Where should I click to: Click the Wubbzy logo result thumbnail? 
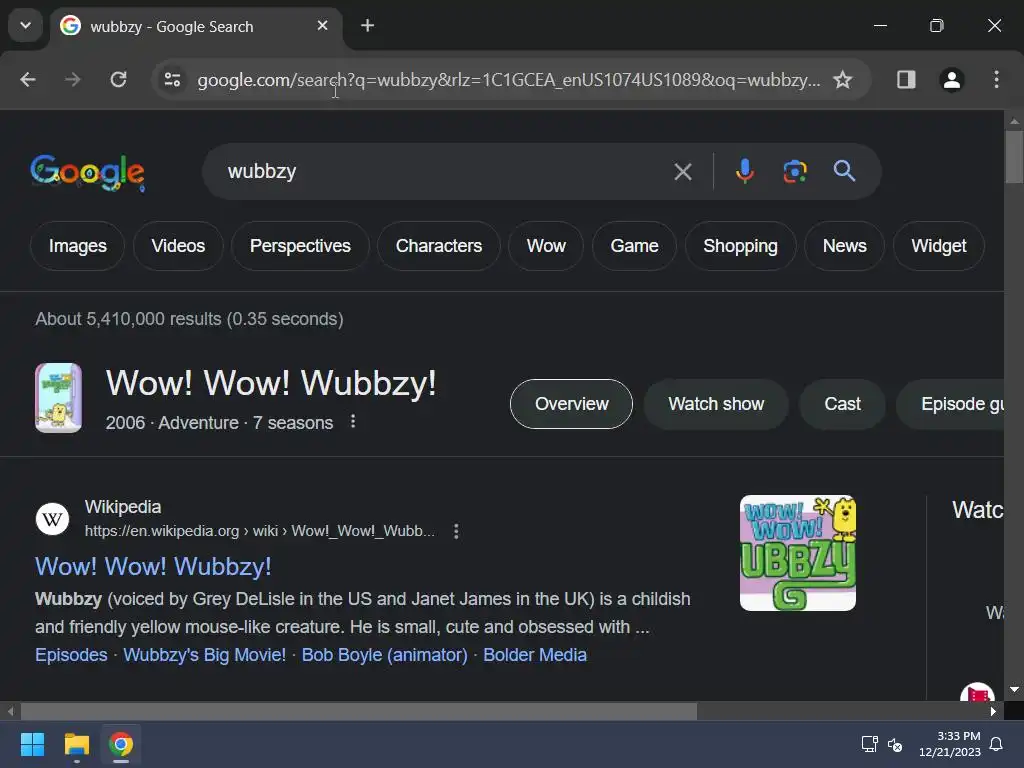[x=797, y=553]
